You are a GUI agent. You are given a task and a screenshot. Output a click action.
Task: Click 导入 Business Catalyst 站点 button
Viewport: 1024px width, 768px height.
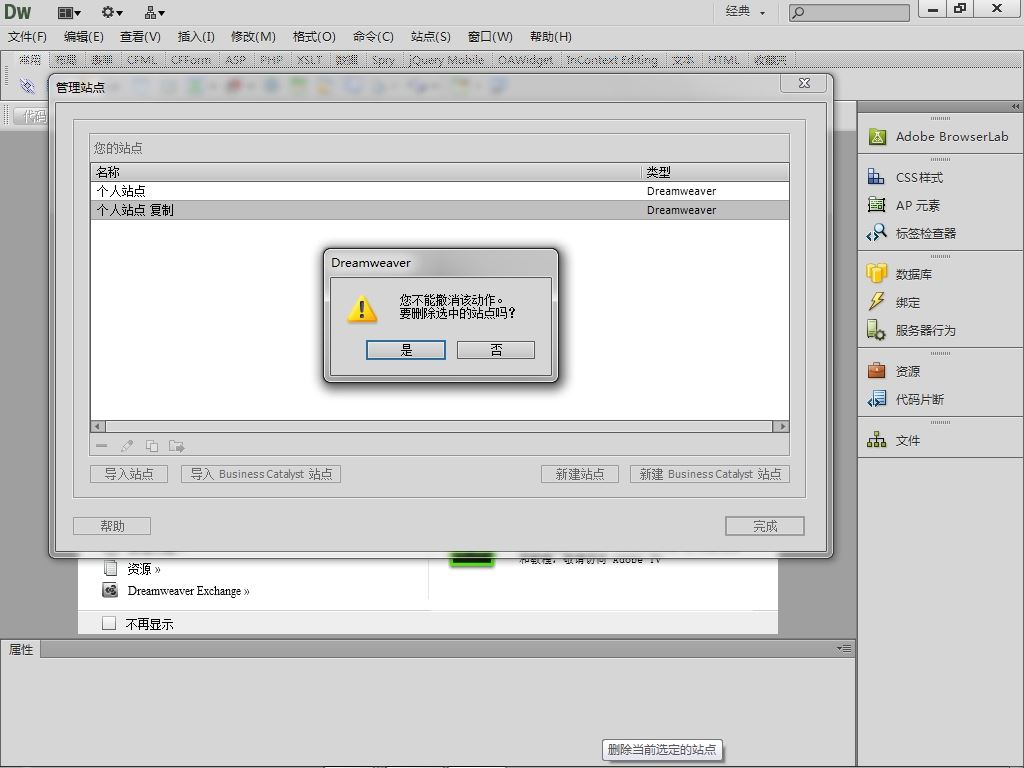(261, 473)
